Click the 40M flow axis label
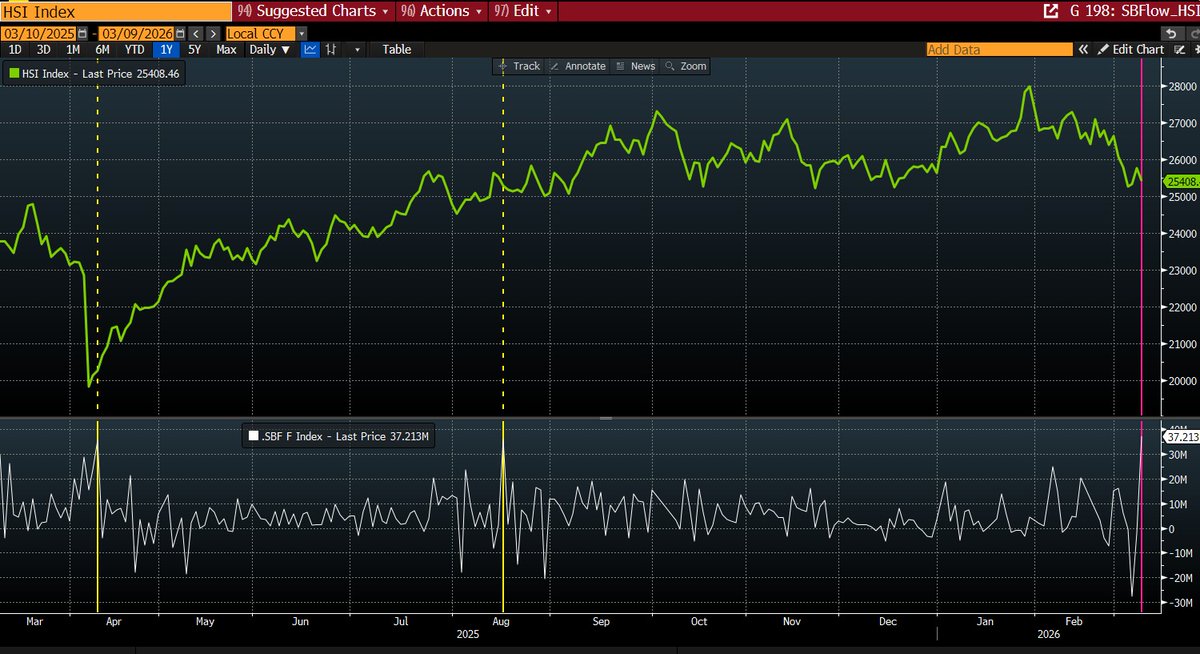Screen dimensions: 1200x654 [1177, 430]
